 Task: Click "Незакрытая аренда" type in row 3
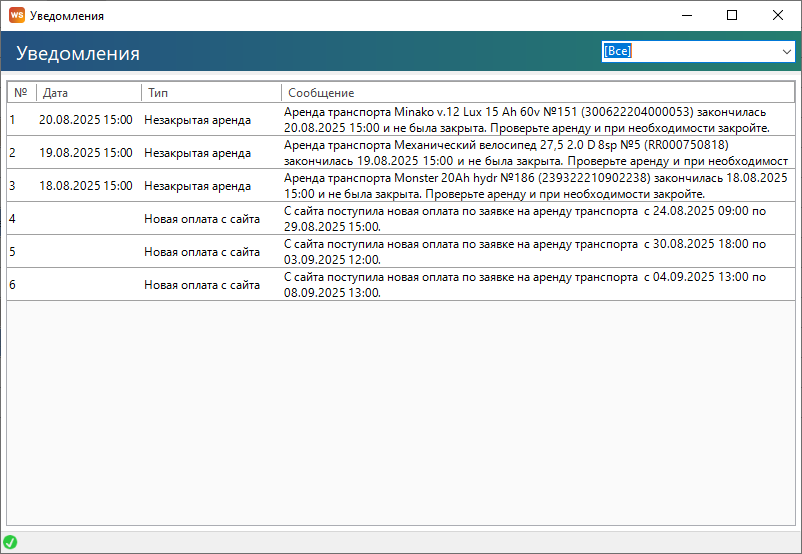198,186
